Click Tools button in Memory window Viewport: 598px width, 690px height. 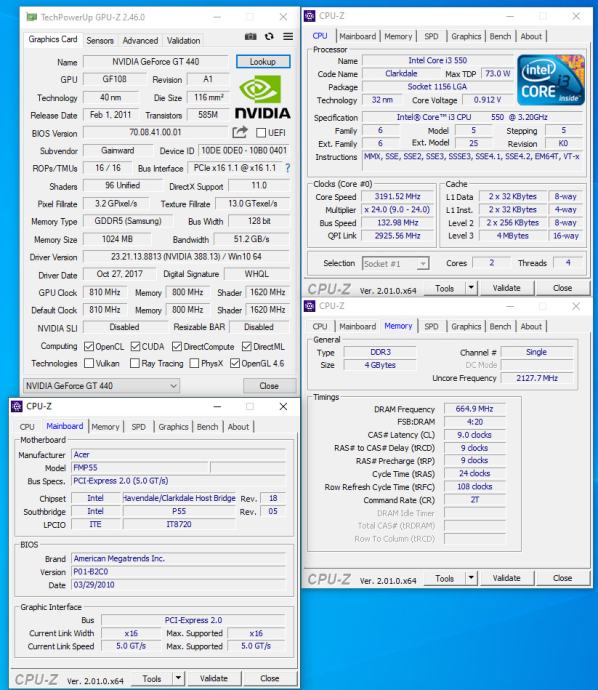click(x=444, y=578)
